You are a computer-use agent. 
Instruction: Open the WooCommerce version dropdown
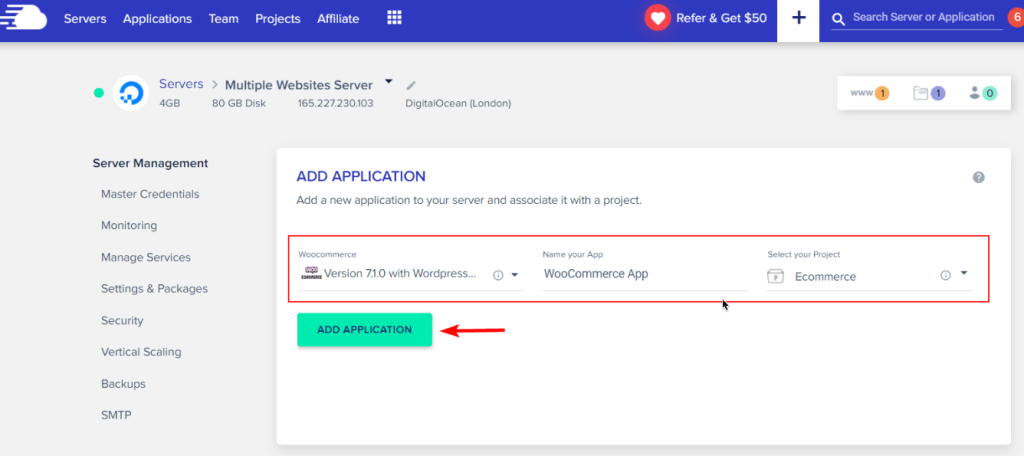coord(514,275)
